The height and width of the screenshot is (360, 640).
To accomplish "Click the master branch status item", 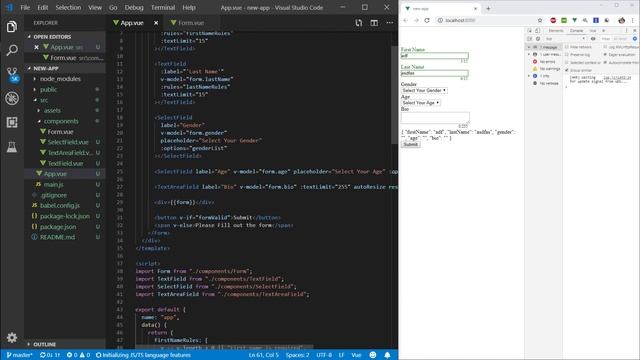I will click(x=19, y=355).
